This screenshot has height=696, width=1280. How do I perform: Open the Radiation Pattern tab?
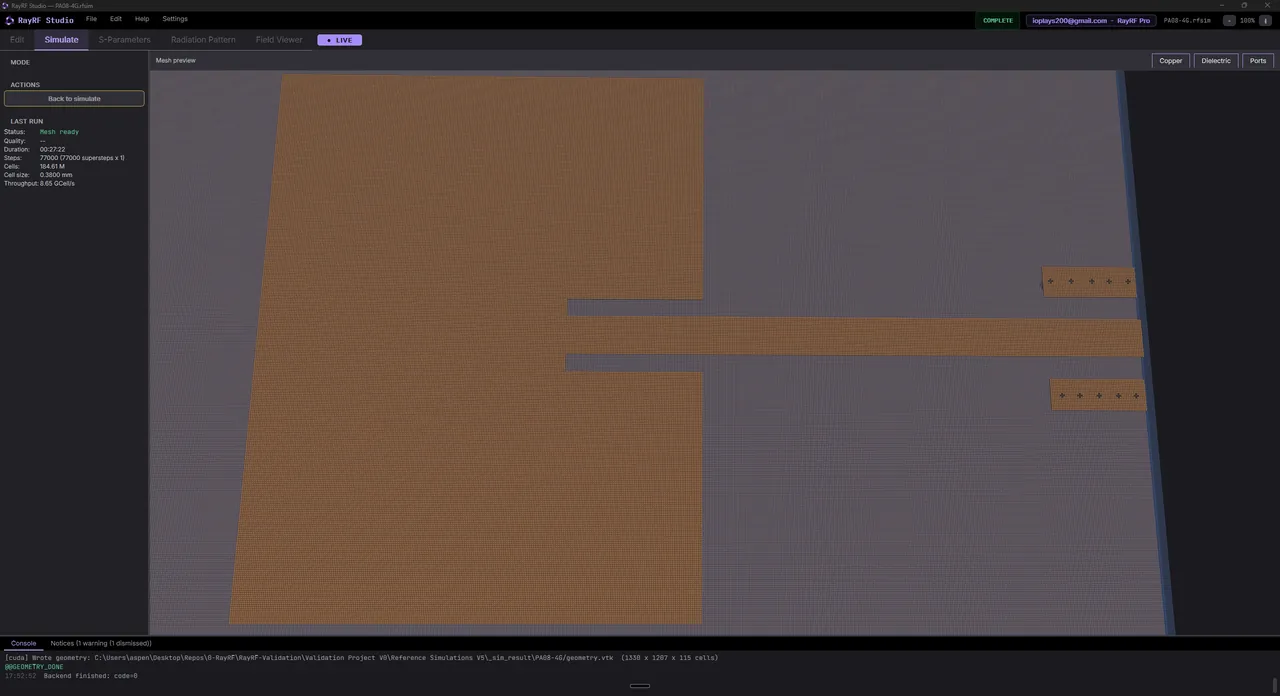pyautogui.click(x=203, y=40)
